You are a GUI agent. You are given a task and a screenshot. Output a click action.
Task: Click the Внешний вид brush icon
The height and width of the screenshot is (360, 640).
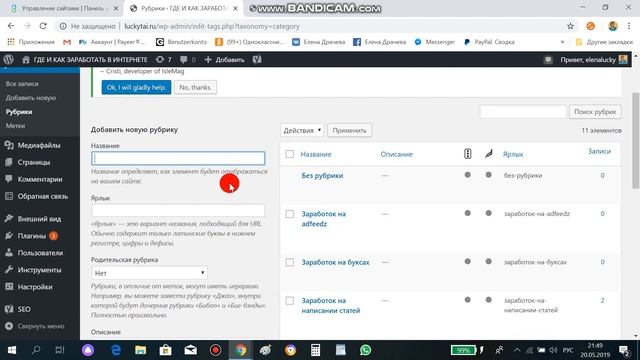[9, 219]
